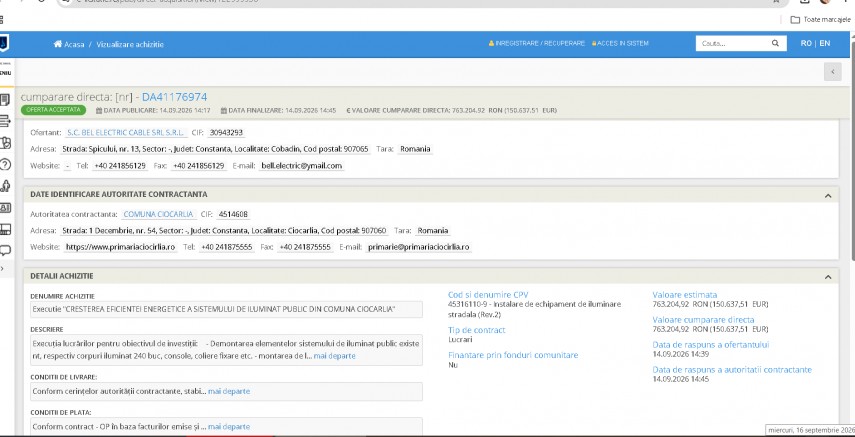Image resolution: width=855 pixels, height=437 pixels.
Task: Click Data de raspuns a ofertantului label
Action: tap(711, 345)
